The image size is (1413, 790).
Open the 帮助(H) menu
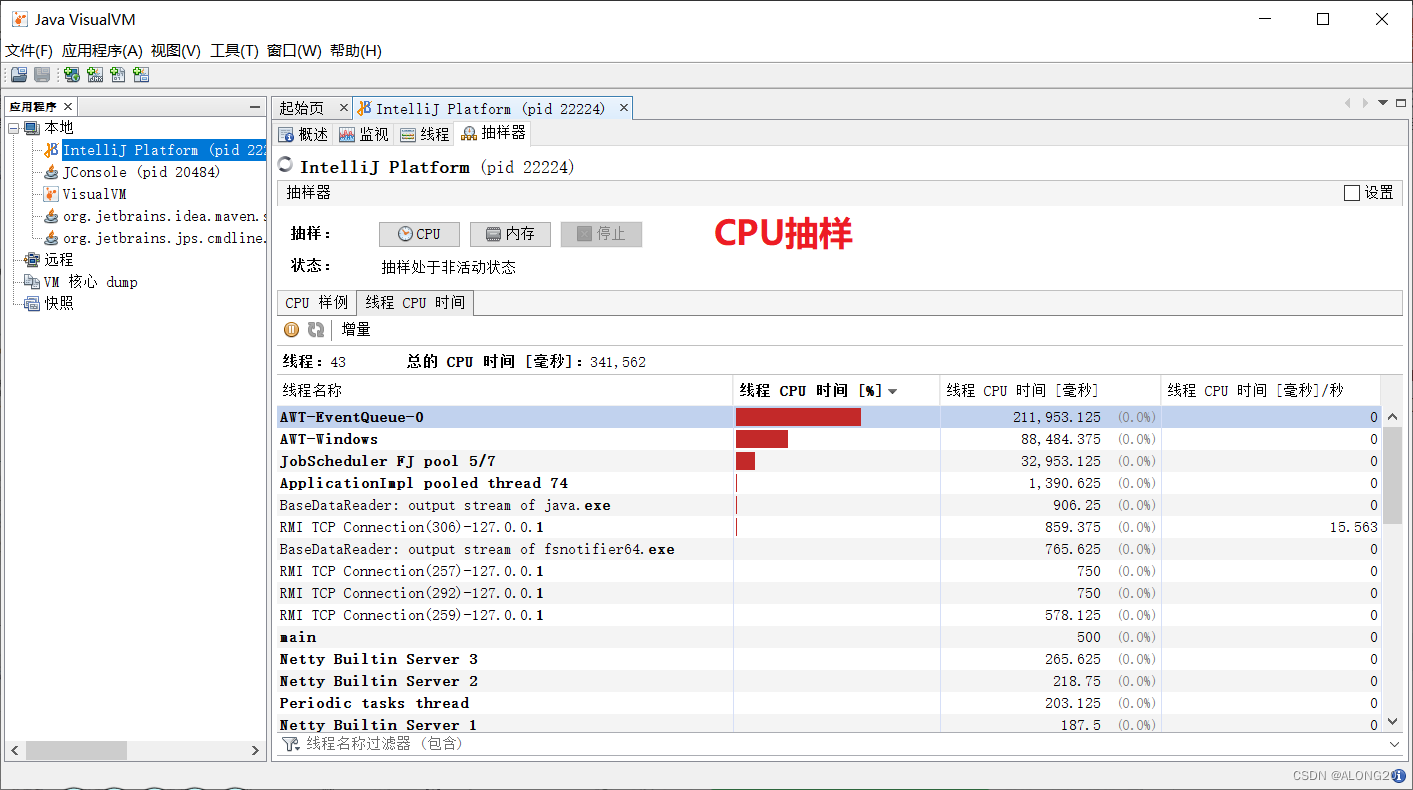click(x=356, y=51)
